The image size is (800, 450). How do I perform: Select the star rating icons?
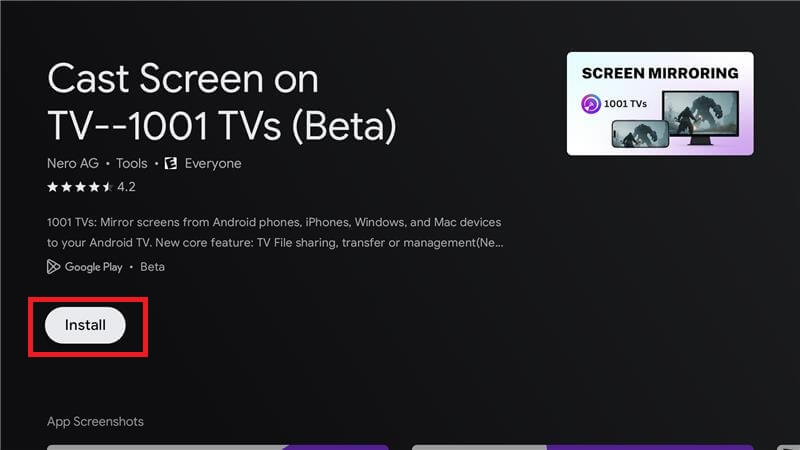click(x=80, y=187)
